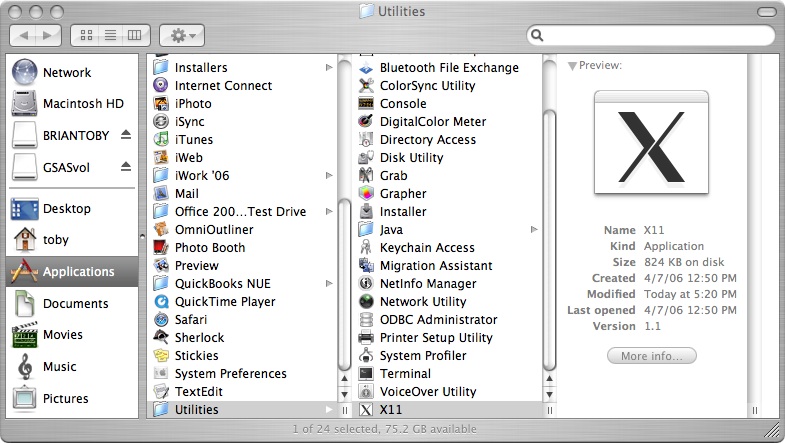Switch to icon view

click(86, 35)
